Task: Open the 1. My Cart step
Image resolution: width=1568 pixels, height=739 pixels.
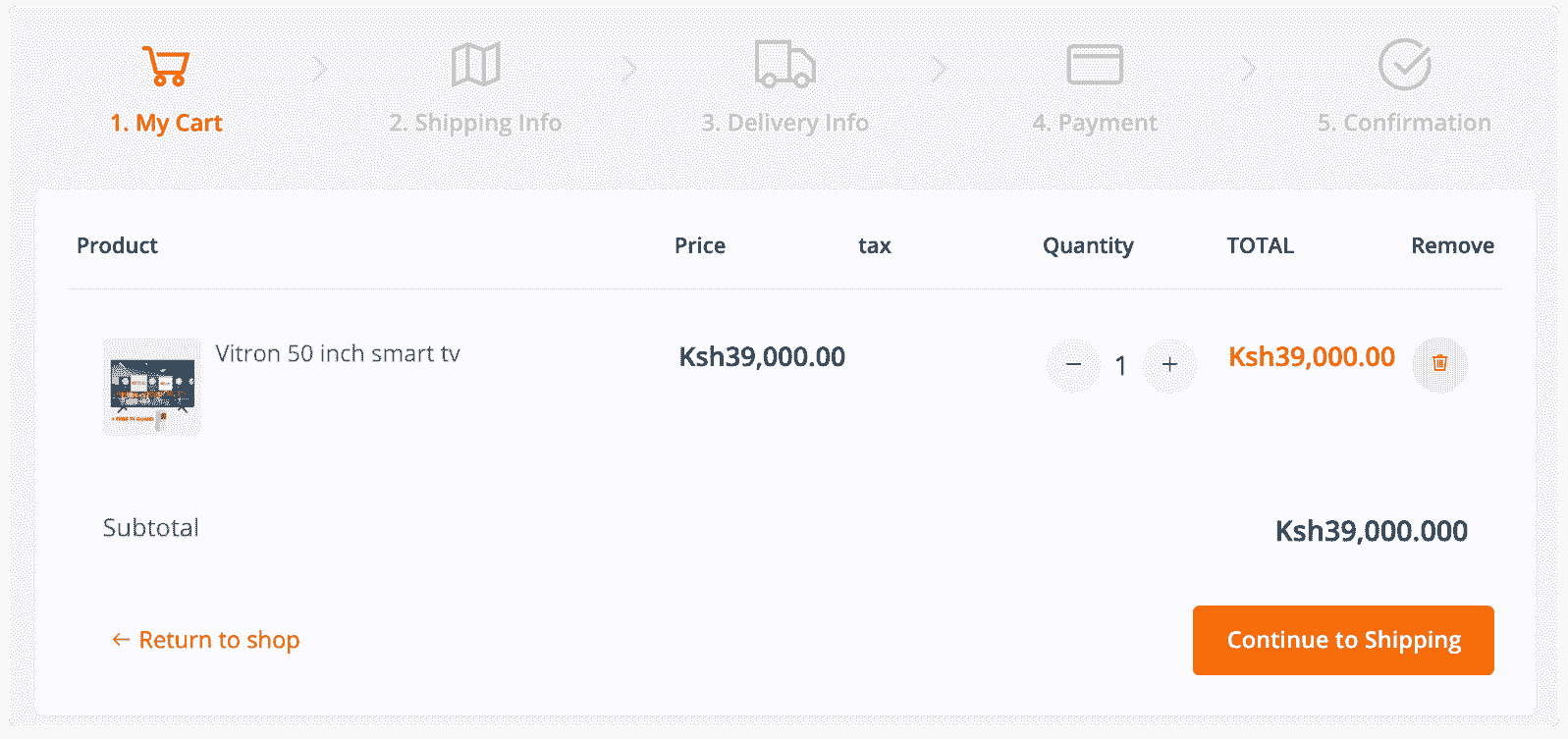Action: pos(166,123)
